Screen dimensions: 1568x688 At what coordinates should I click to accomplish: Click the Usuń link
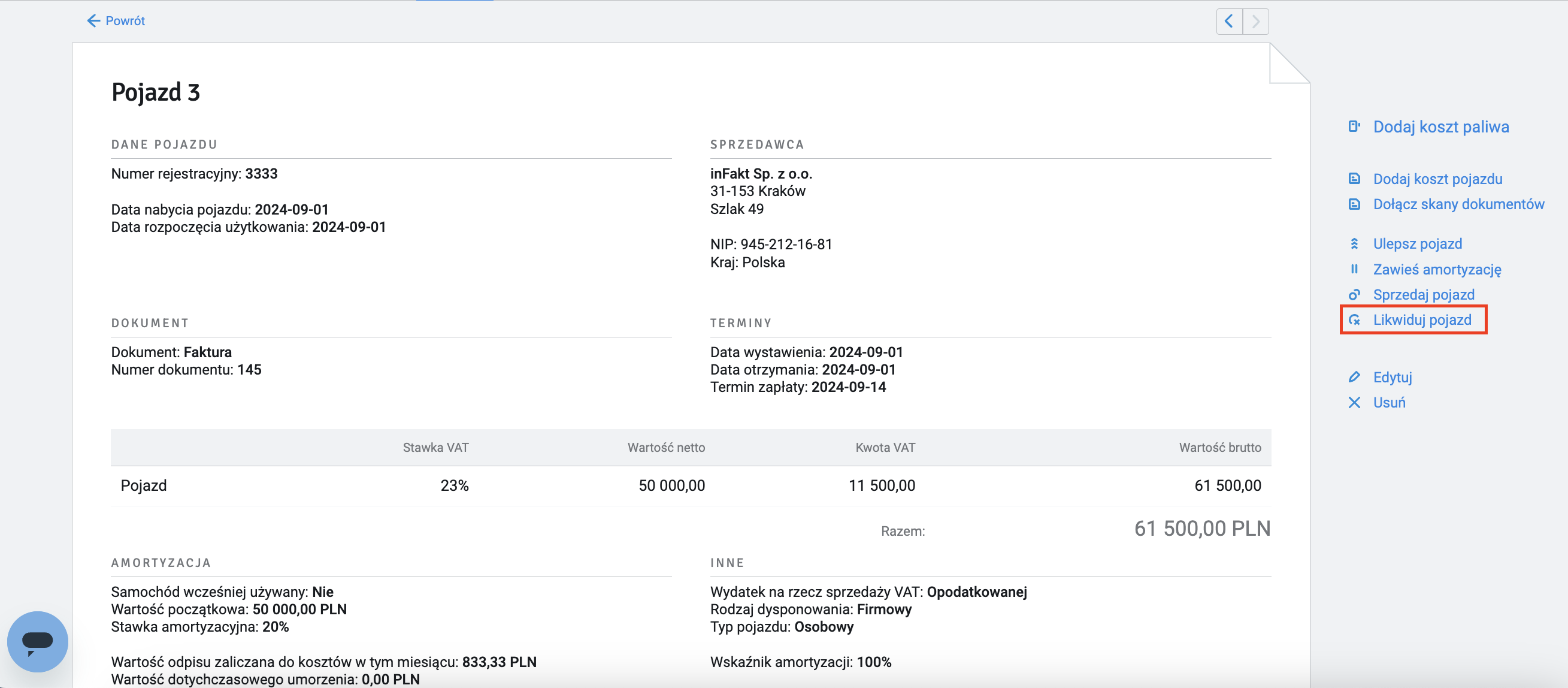[x=1389, y=403]
